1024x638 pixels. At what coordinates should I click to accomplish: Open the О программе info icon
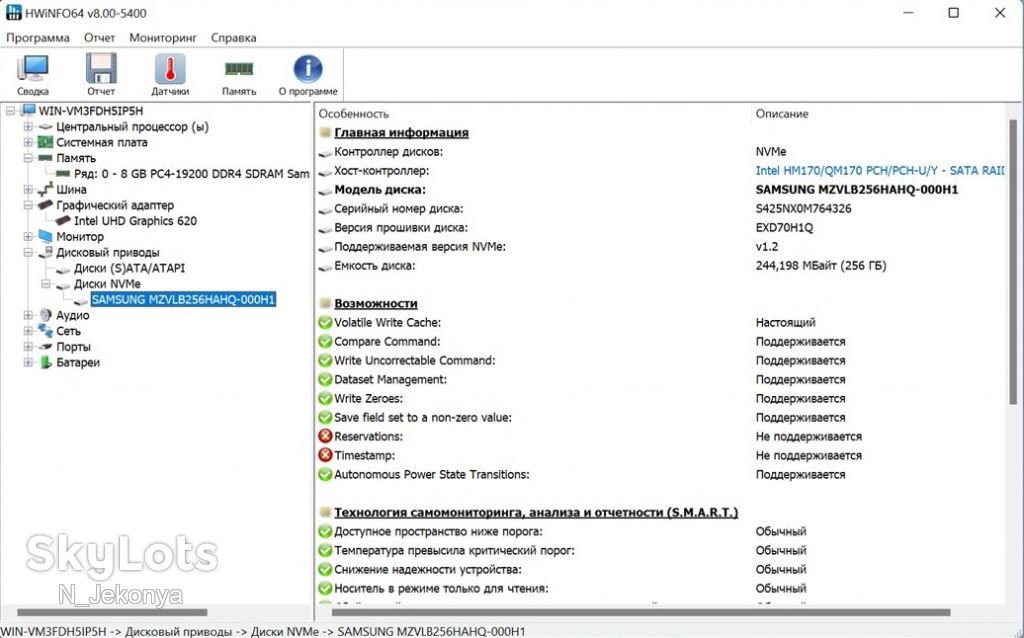pyautogui.click(x=308, y=69)
